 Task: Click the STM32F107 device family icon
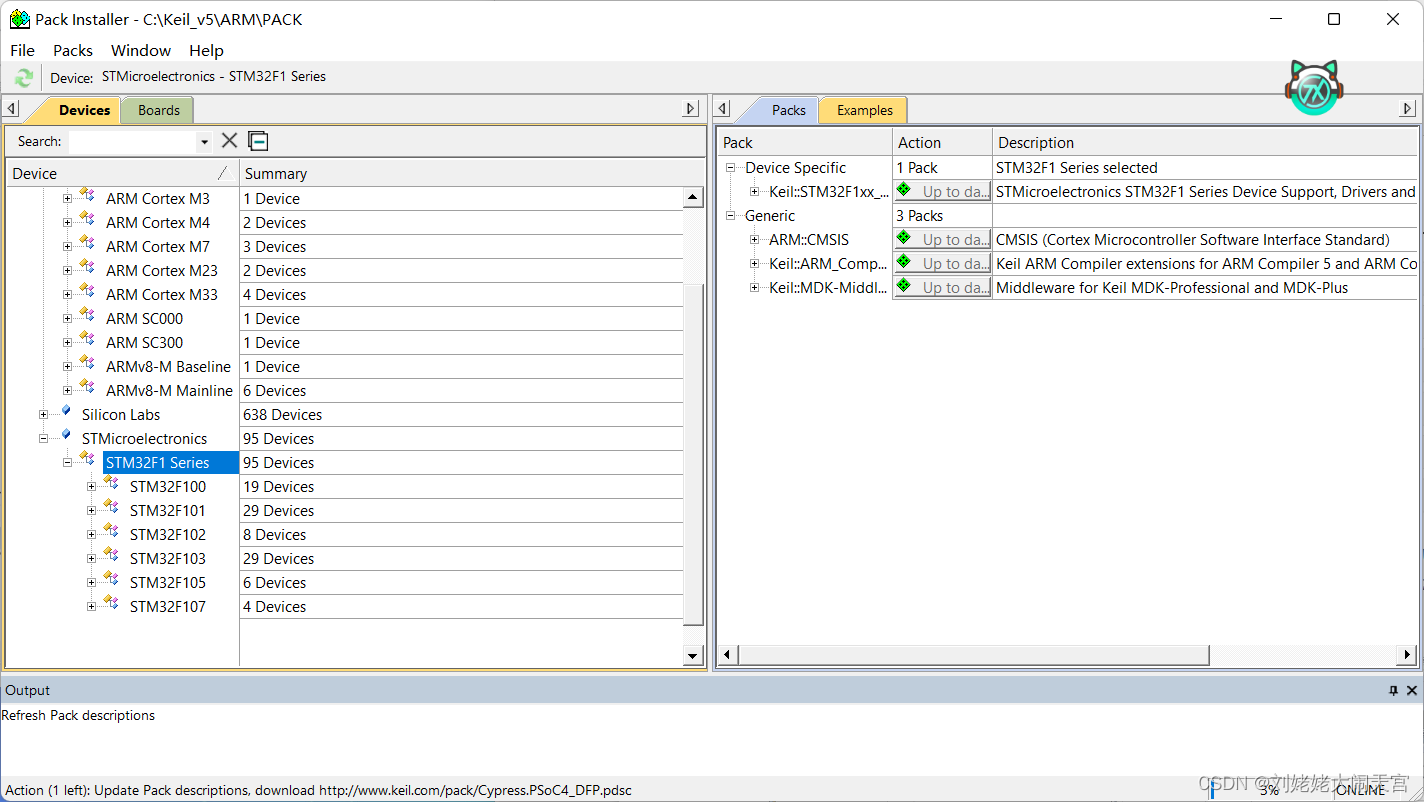click(x=111, y=604)
